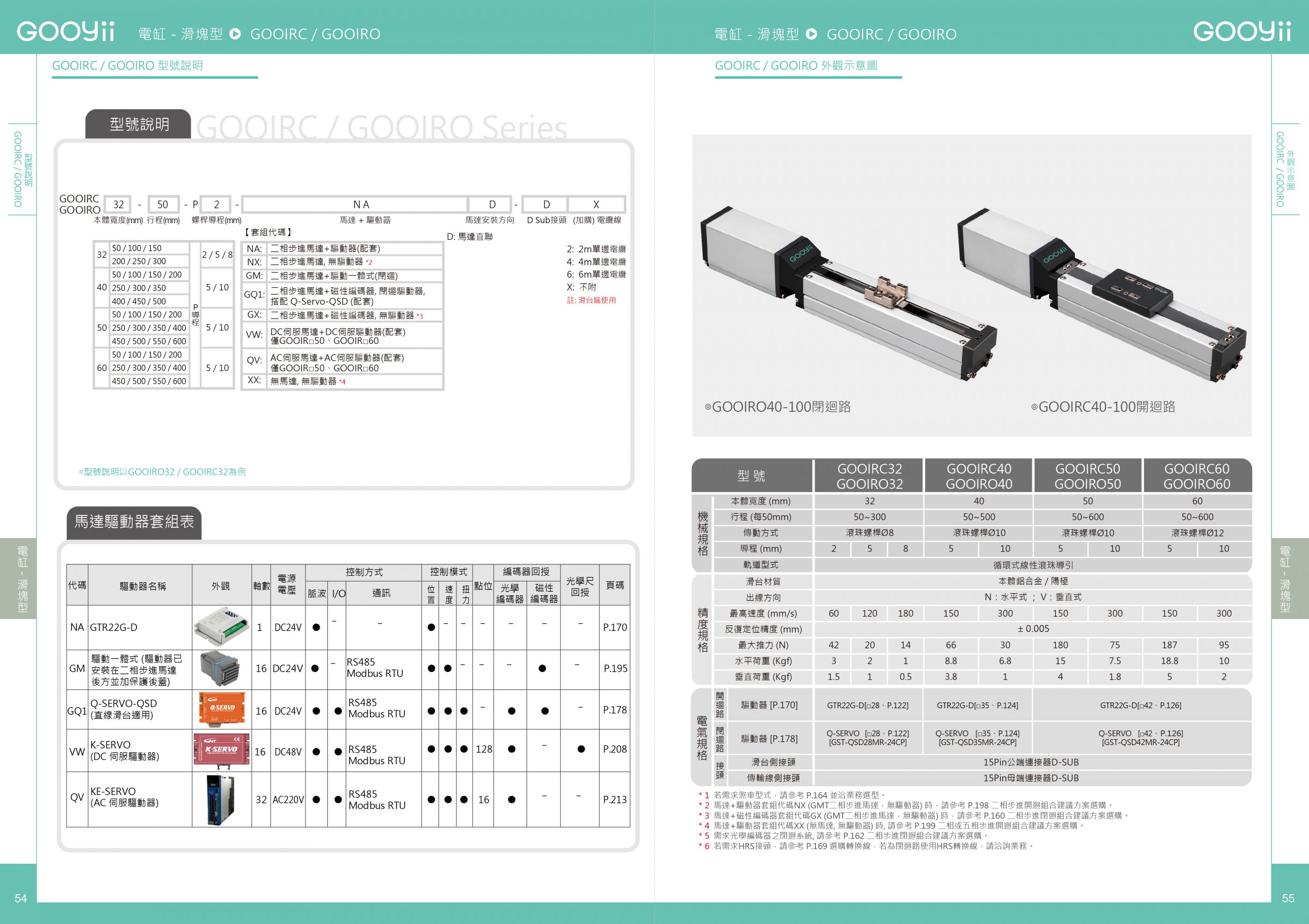Click 'D: 馬達直聯' mounting direction note
Screen dimensions: 1309x924
tap(470, 236)
